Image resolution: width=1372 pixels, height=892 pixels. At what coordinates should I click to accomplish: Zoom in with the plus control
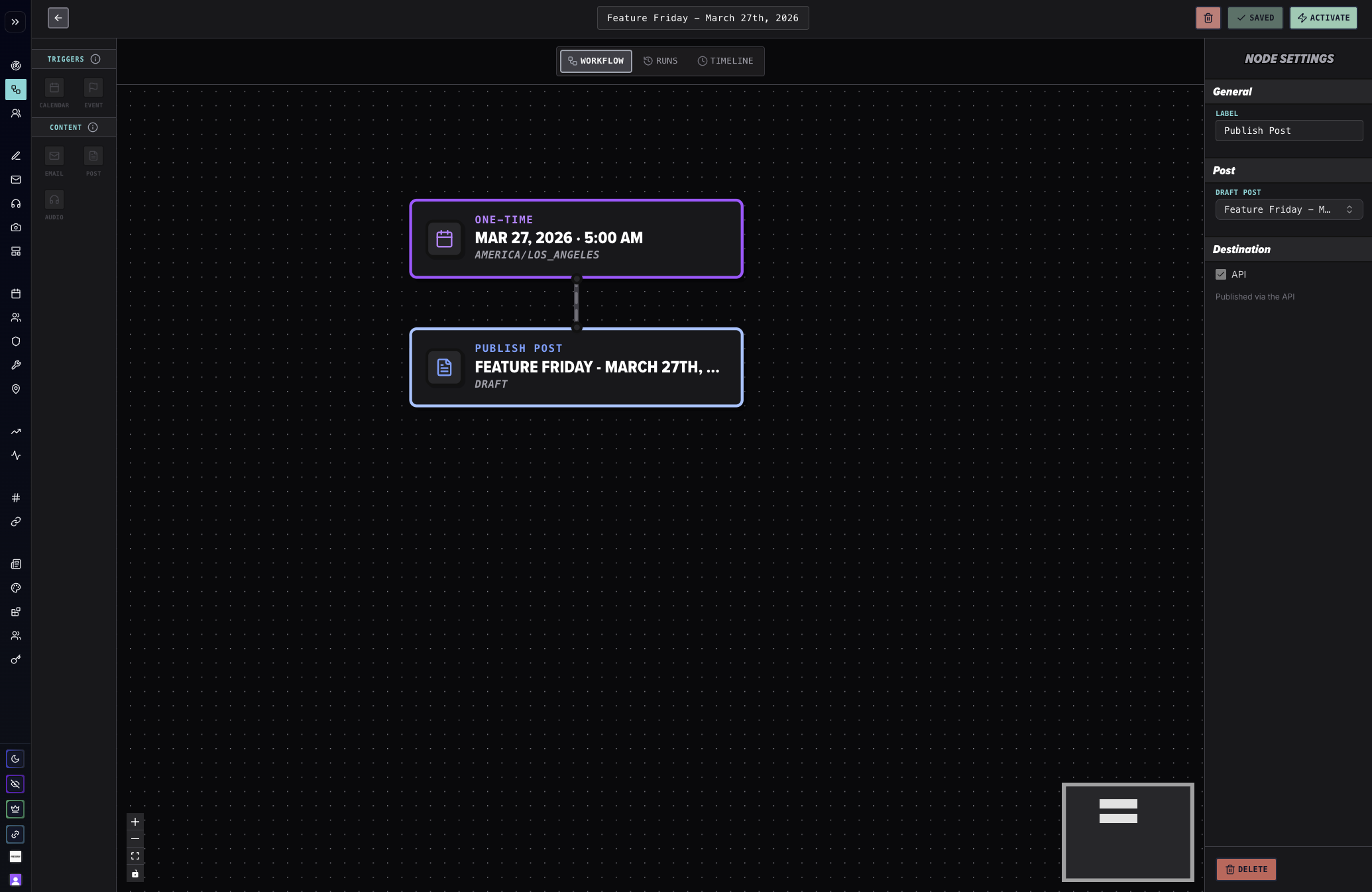pyautogui.click(x=135, y=822)
